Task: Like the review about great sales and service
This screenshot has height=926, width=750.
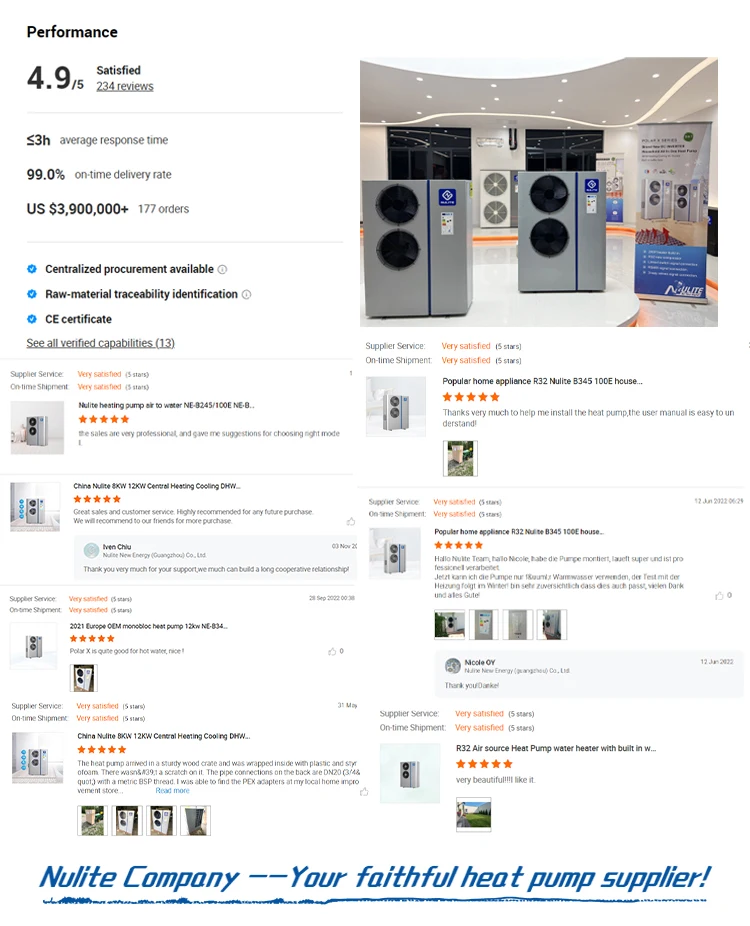Action: click(351, 521)
